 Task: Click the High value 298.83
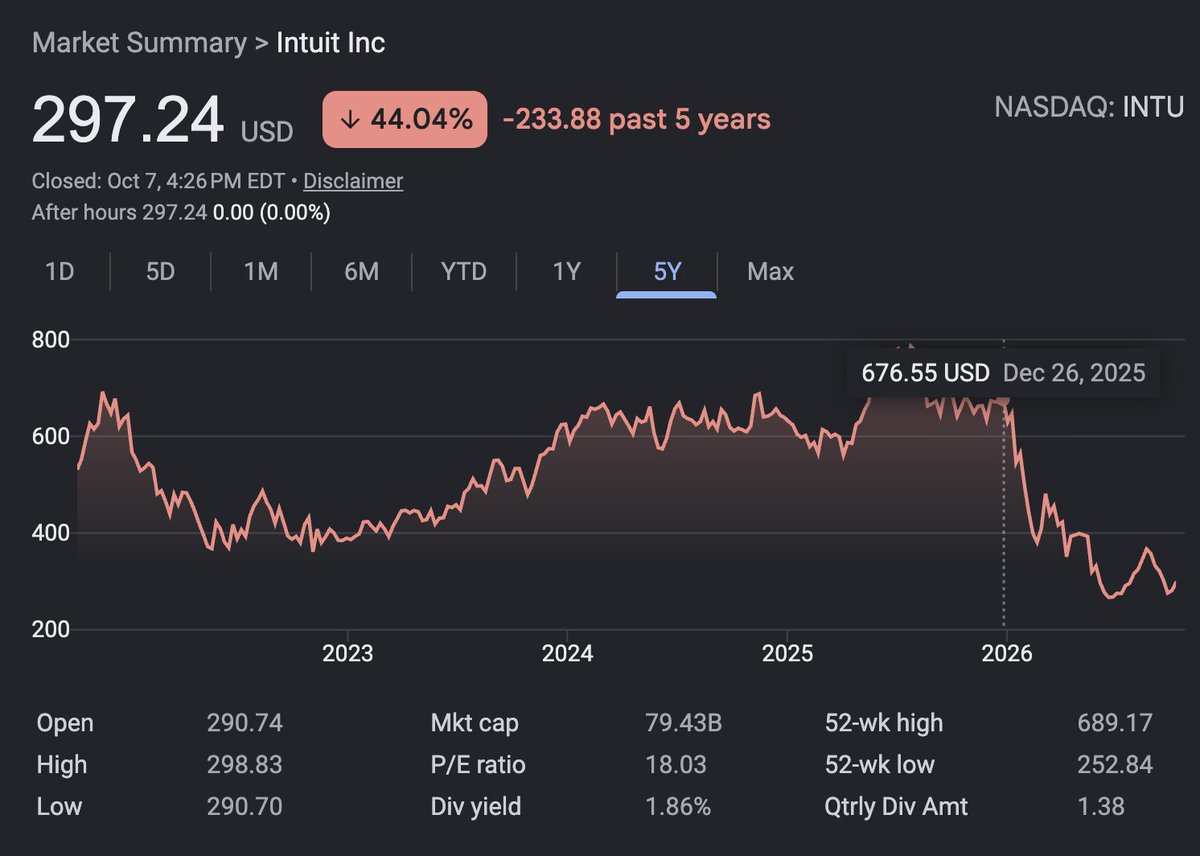click(244, 764)
